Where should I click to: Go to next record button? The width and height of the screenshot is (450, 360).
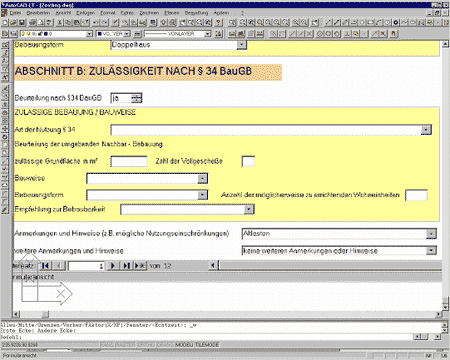[113, 266]
